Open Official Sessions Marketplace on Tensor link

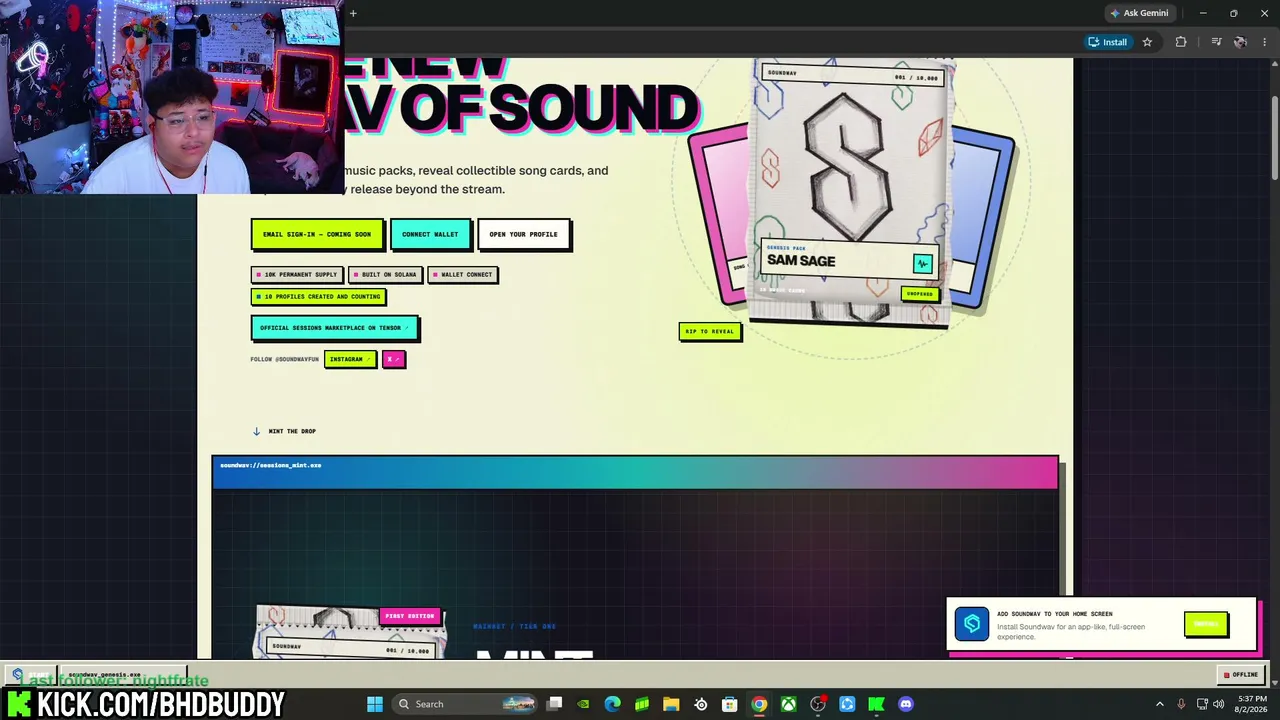click(x=334, y=328)
